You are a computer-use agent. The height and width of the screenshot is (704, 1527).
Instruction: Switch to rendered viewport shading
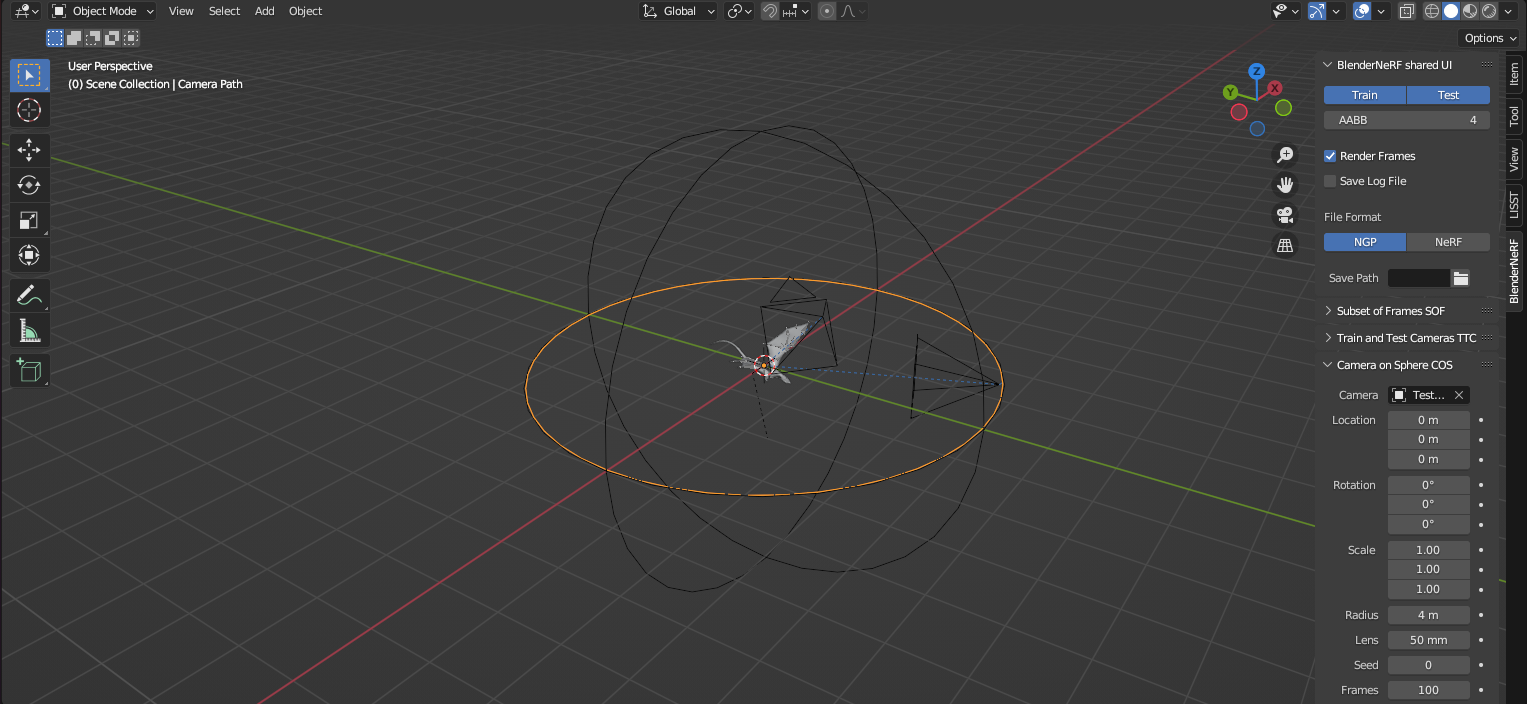tap(1489, 11)
